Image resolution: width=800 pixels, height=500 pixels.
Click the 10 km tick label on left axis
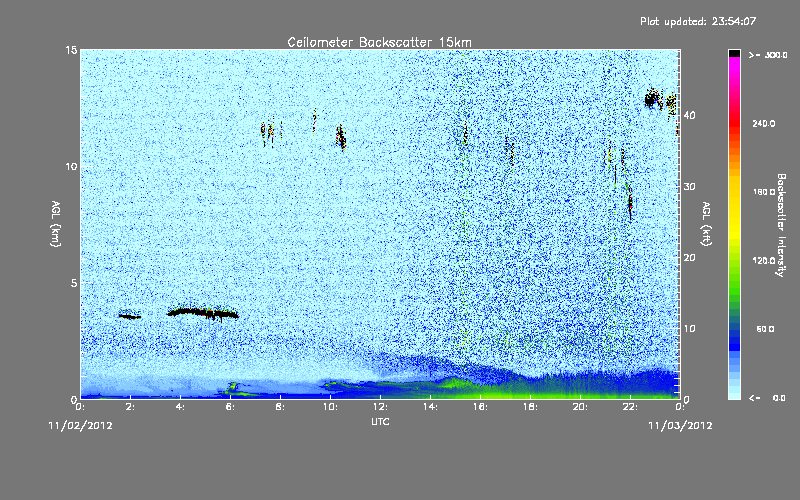click(71, 167)
